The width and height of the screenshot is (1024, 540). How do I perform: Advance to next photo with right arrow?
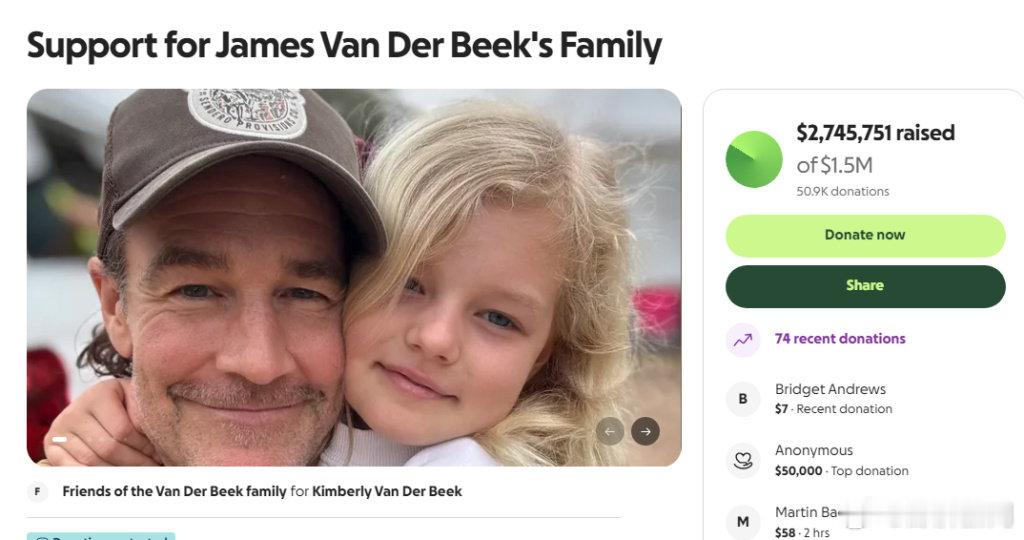645,431
